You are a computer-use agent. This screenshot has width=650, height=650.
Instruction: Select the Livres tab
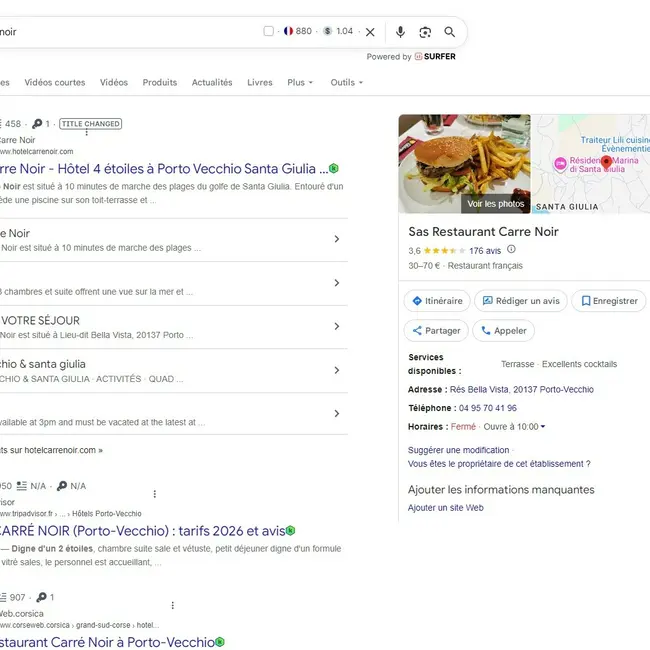260,82
